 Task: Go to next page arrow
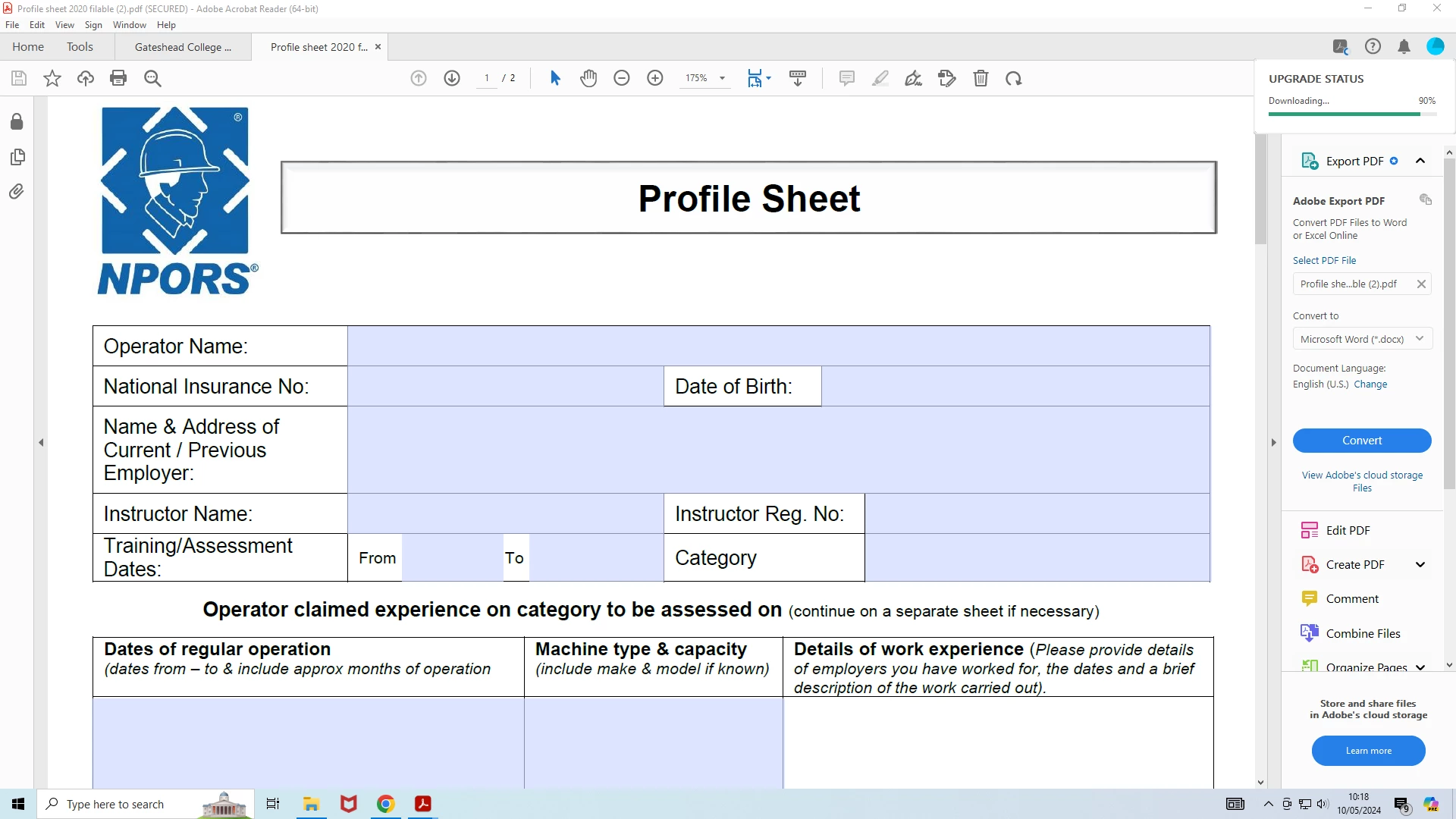click(x=452, y=78)
